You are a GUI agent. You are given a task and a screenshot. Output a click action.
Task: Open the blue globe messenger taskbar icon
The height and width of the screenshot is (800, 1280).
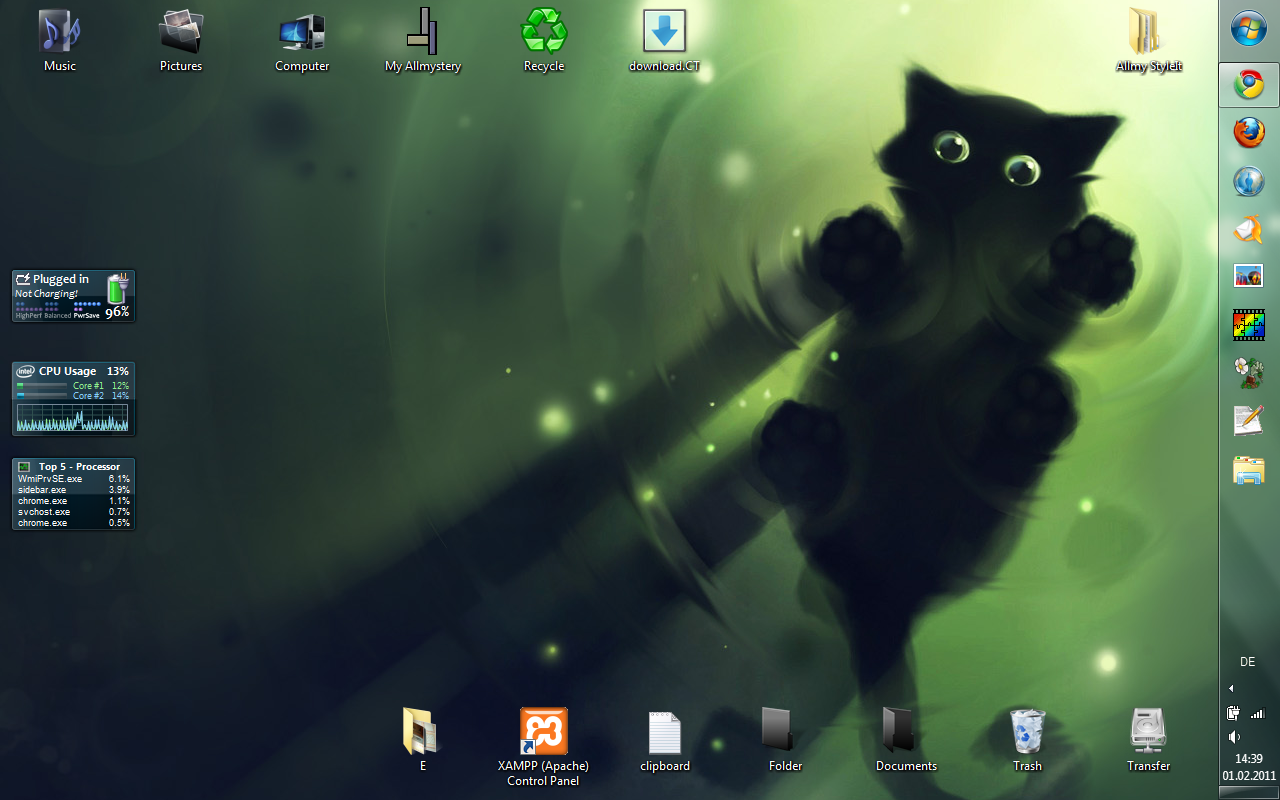1248,181
